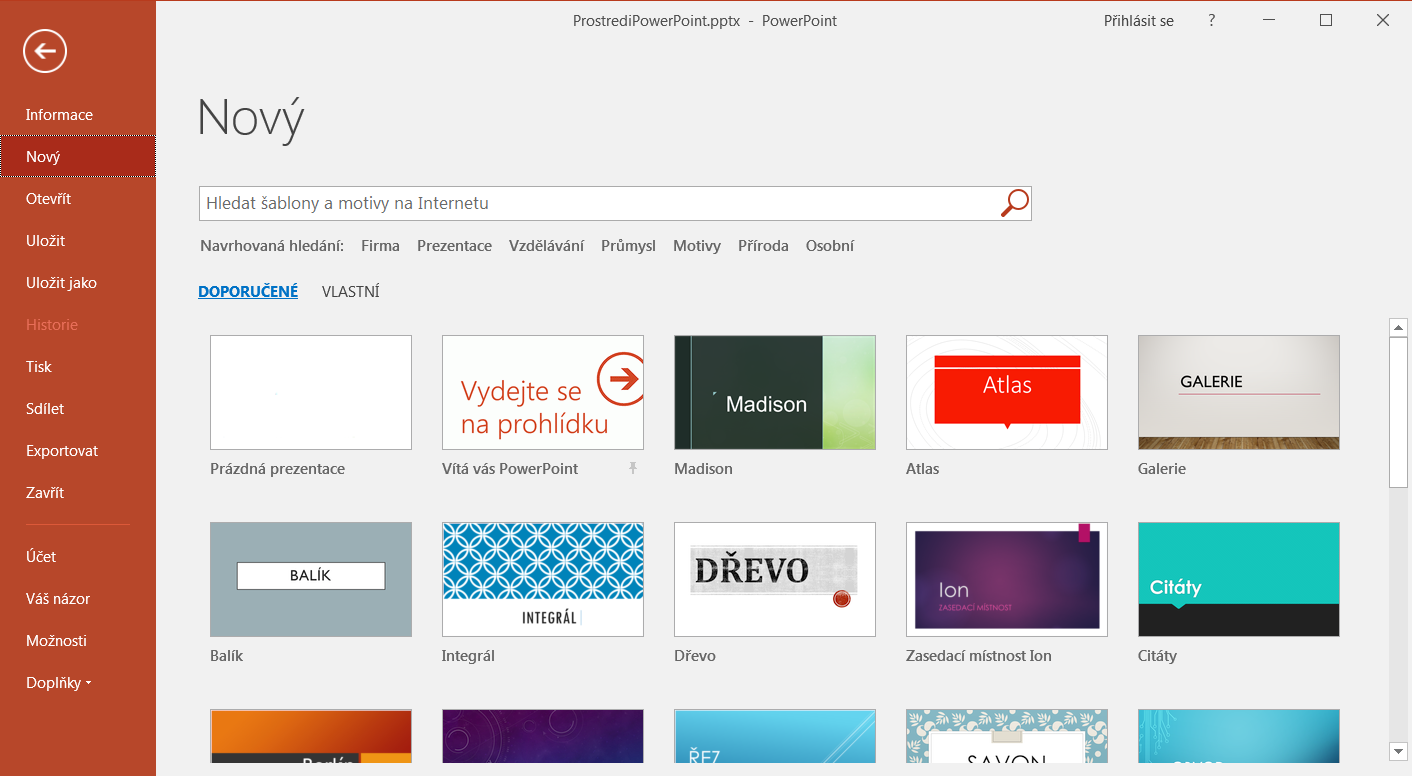Click the Madison caption below its thumbnail
This screenshot has width=1412, height=776.
tap(703, 469)
